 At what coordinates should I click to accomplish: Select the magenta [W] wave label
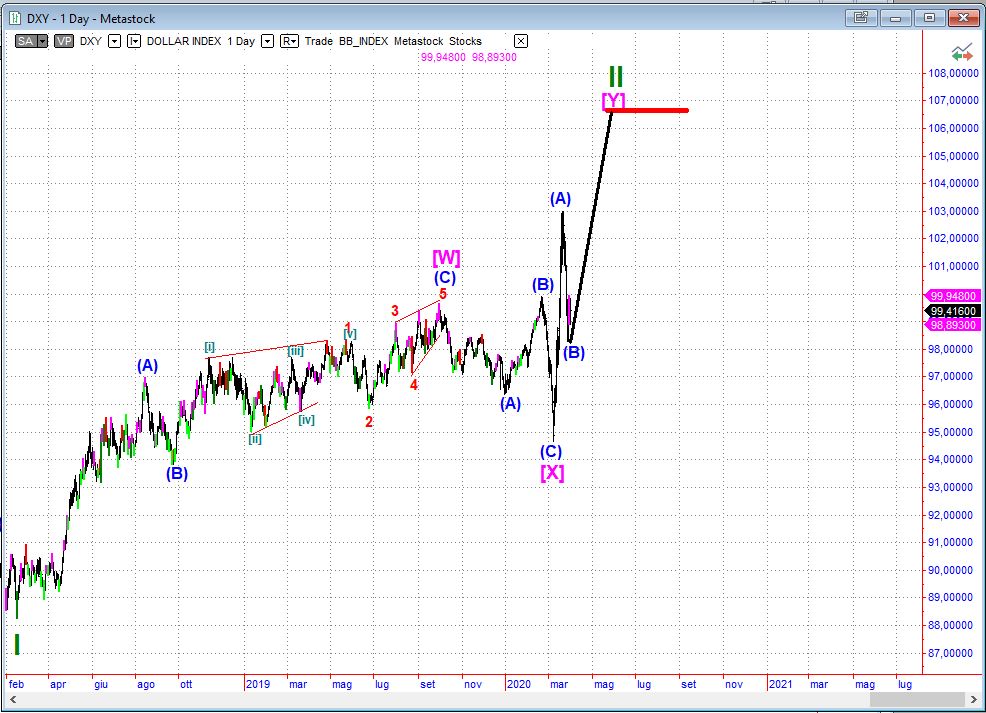tap(445, 257)
